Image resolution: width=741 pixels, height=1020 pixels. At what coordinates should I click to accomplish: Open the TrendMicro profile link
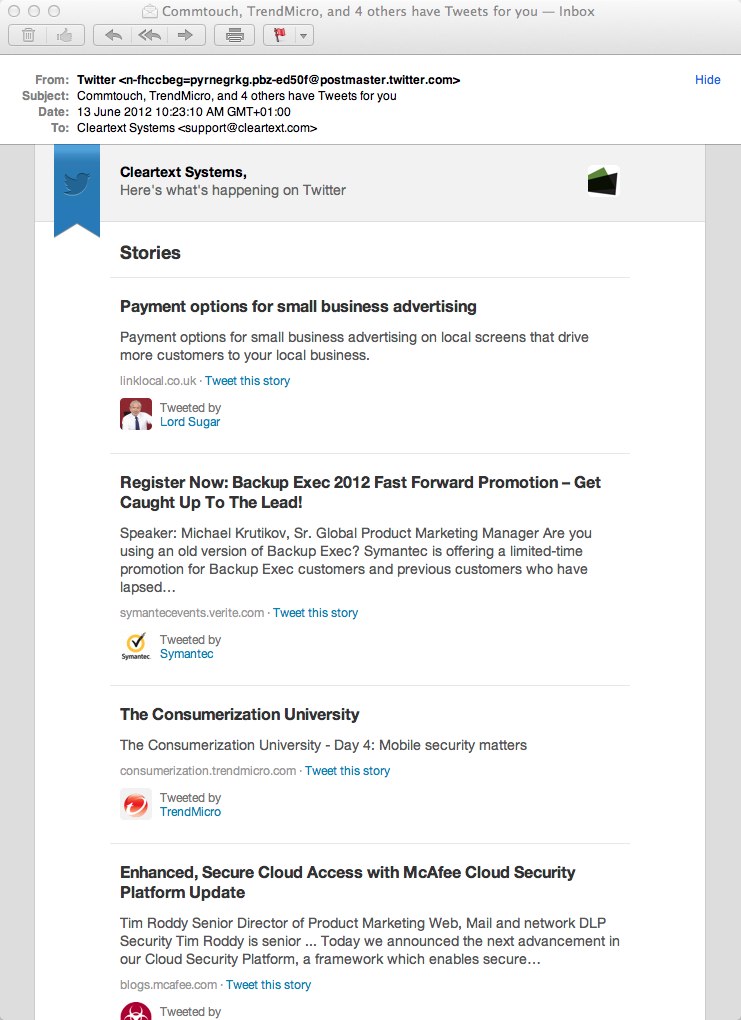click(x=190, y=812)
